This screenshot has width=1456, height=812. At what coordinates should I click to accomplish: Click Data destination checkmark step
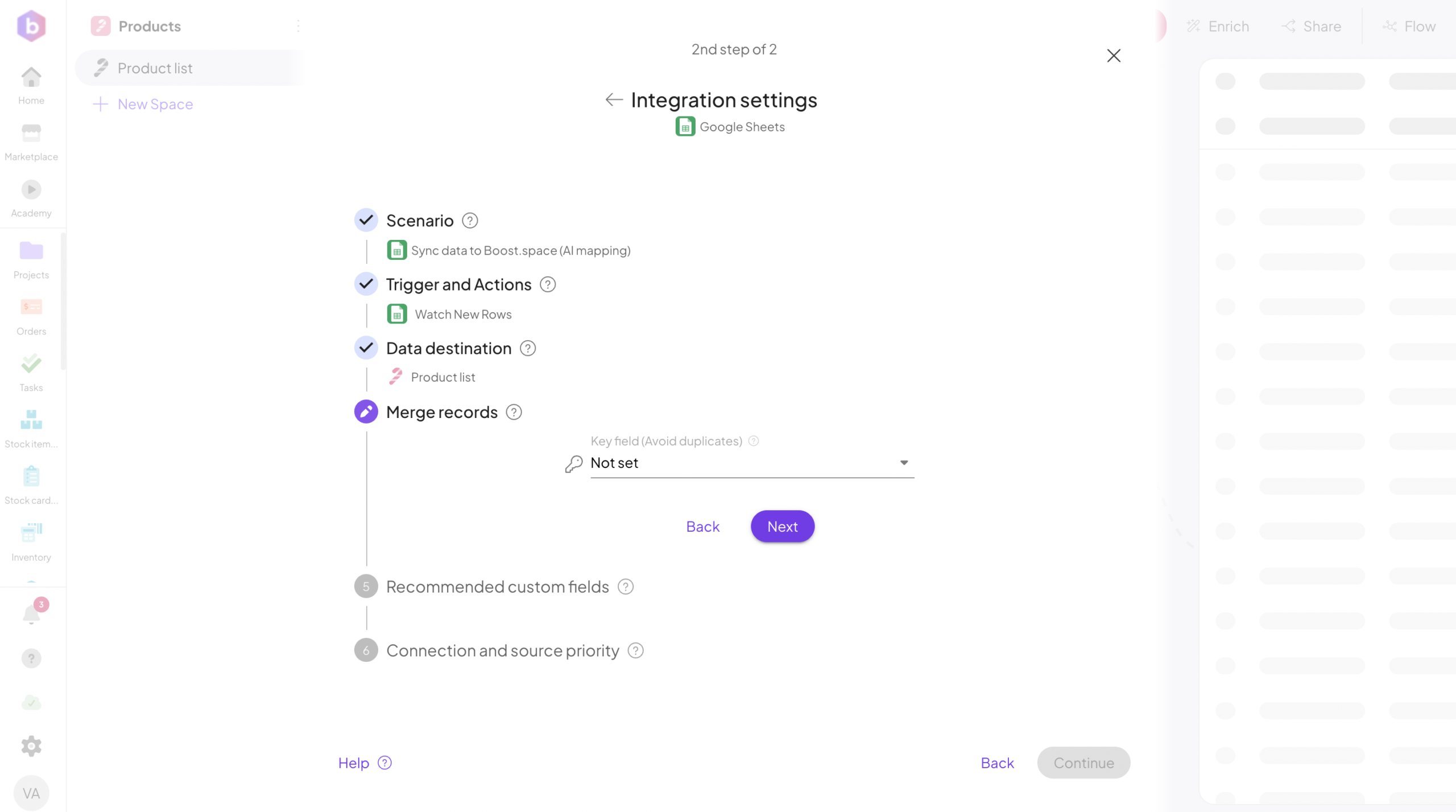(366, 348)
